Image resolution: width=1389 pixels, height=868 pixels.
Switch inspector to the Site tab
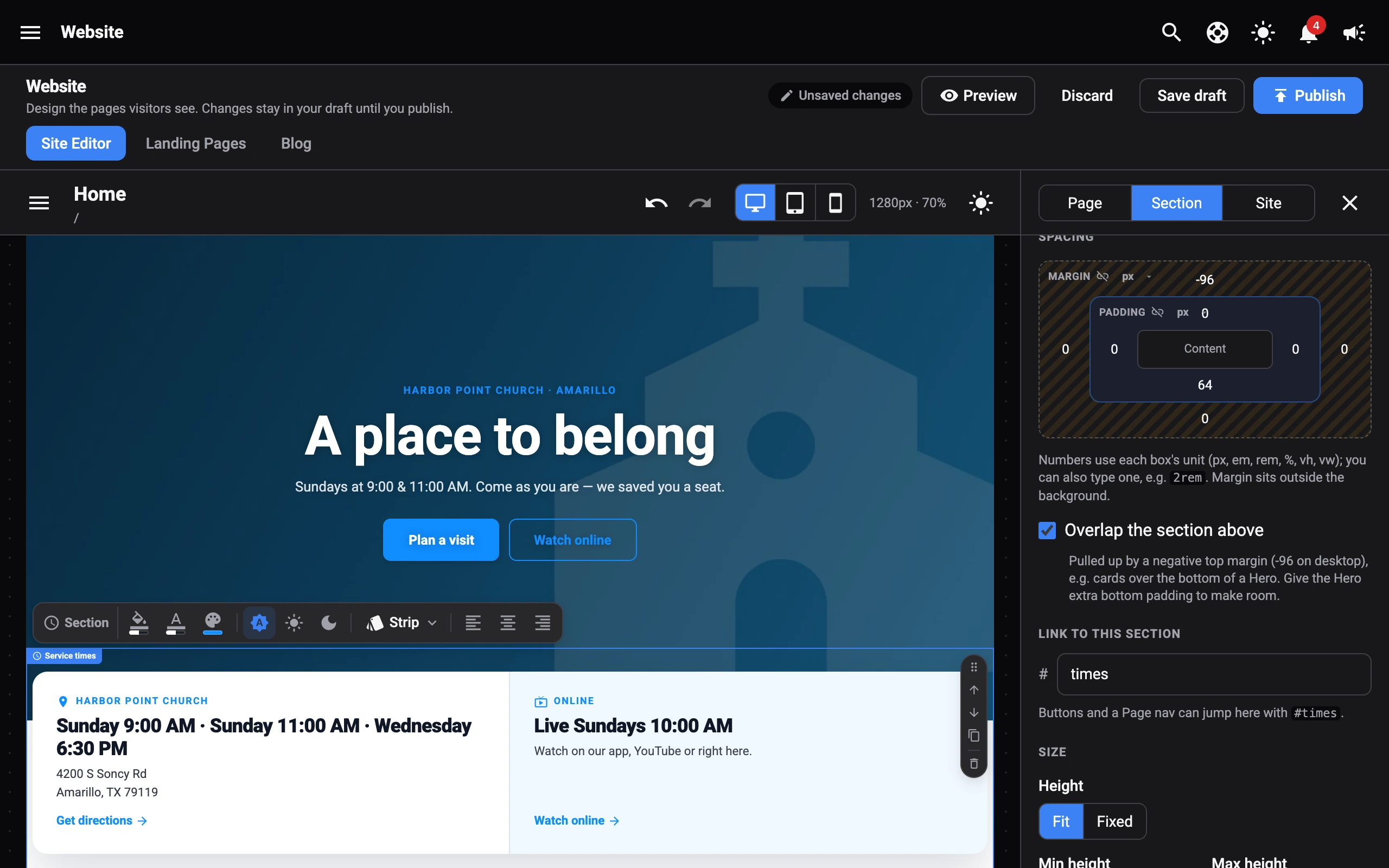1269,203
